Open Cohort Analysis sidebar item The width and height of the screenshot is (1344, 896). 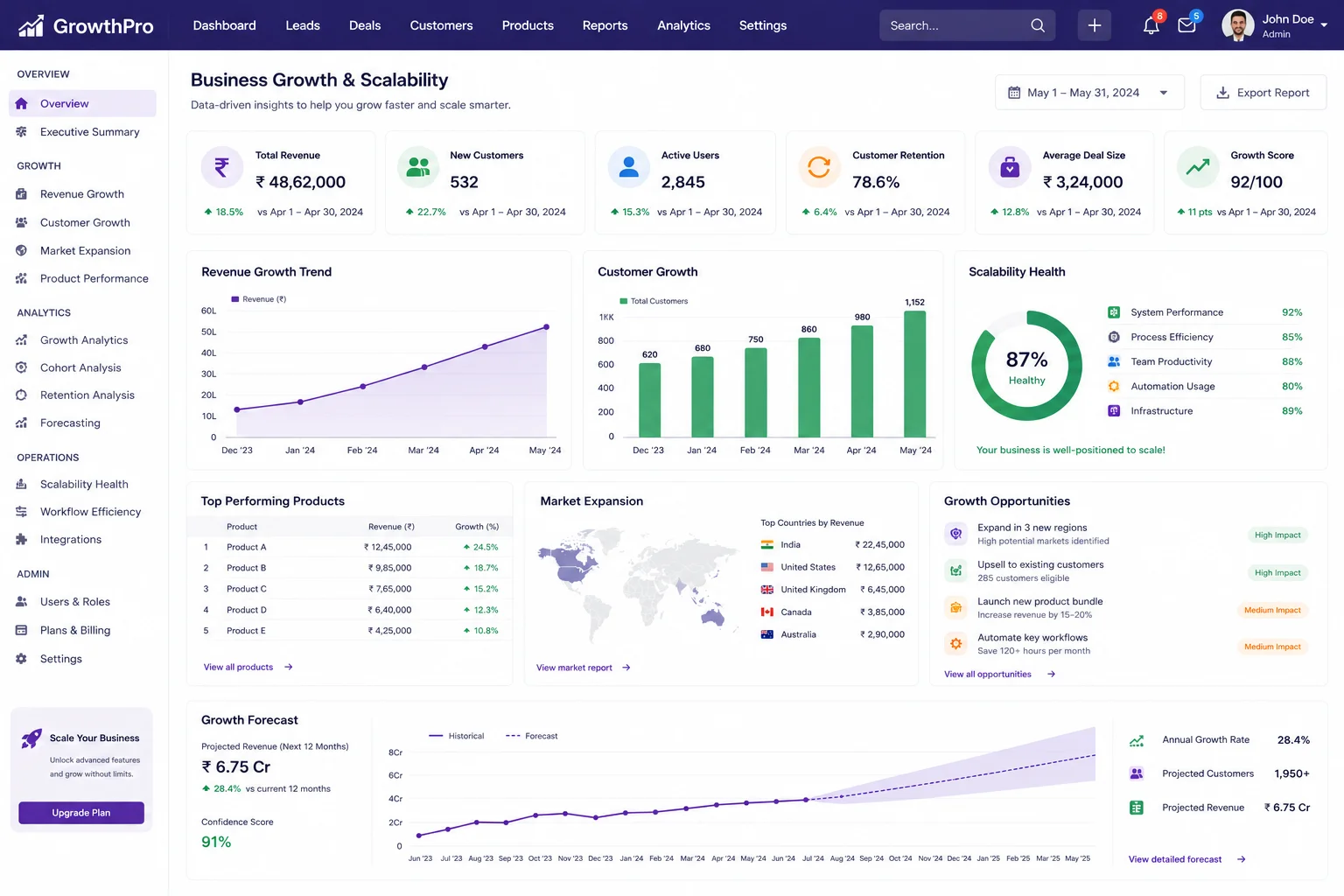[x=82, y=367]
